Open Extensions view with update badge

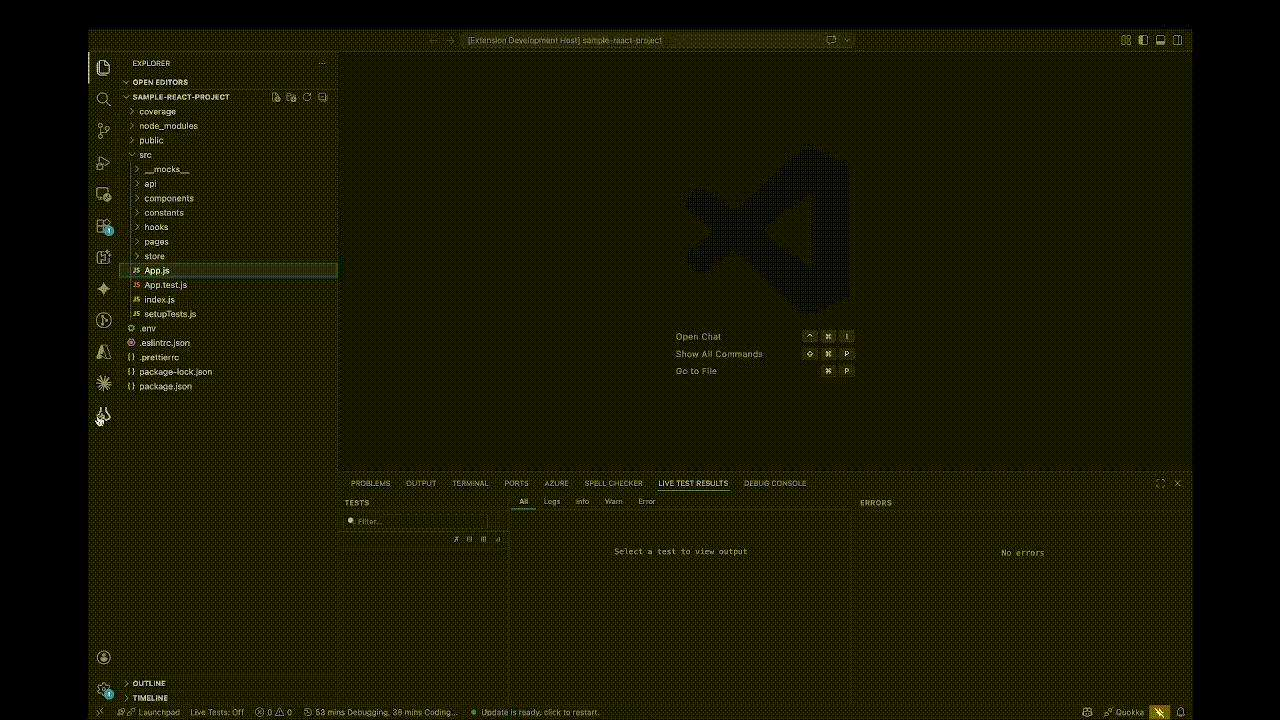point(103,226)
